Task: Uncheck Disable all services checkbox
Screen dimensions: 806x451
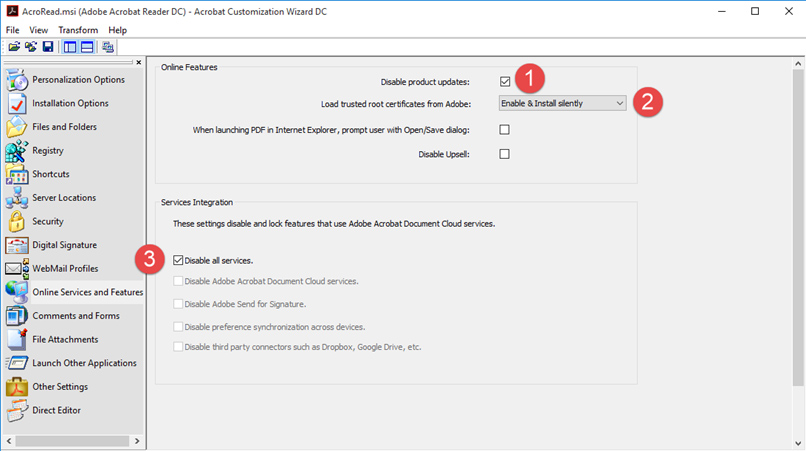Action: [x=179, y=261]
